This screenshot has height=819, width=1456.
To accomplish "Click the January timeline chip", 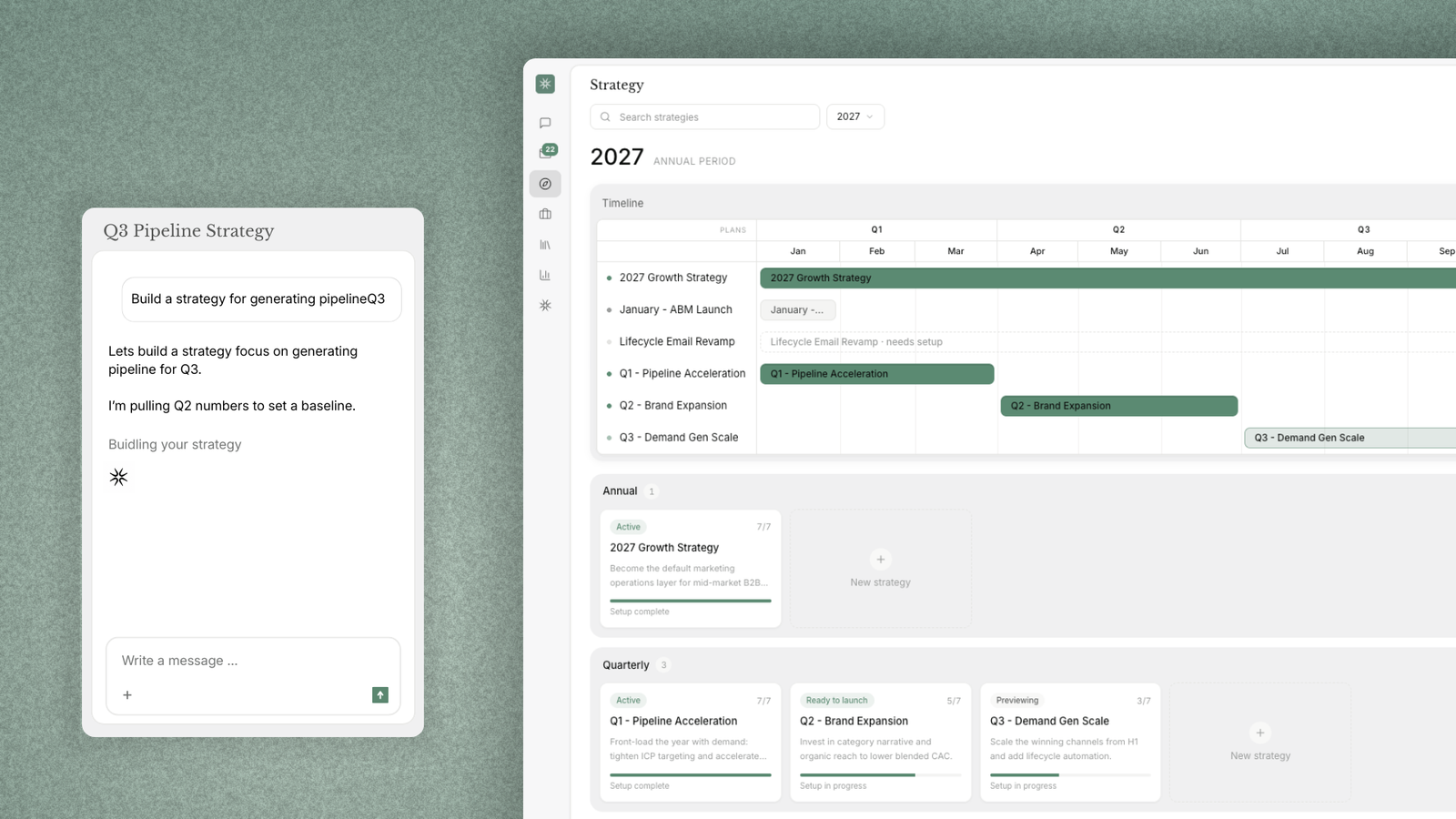I will click(797, 309).
